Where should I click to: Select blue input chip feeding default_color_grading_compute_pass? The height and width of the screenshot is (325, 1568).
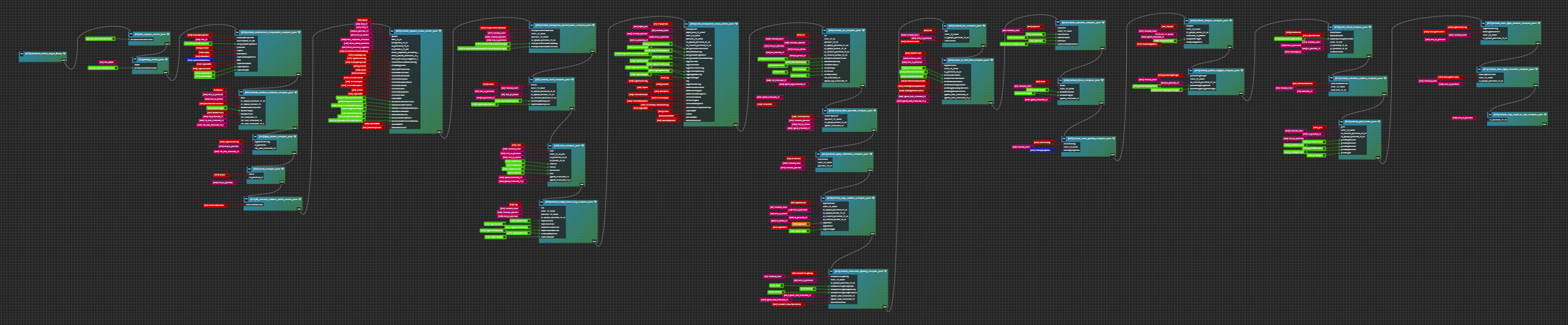click(x=1041, y=150)
